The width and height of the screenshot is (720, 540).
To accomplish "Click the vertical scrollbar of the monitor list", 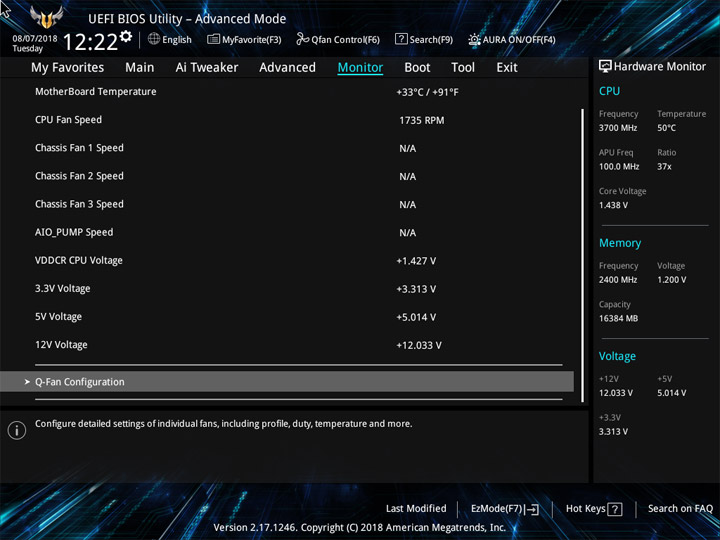I will point(582,255).
